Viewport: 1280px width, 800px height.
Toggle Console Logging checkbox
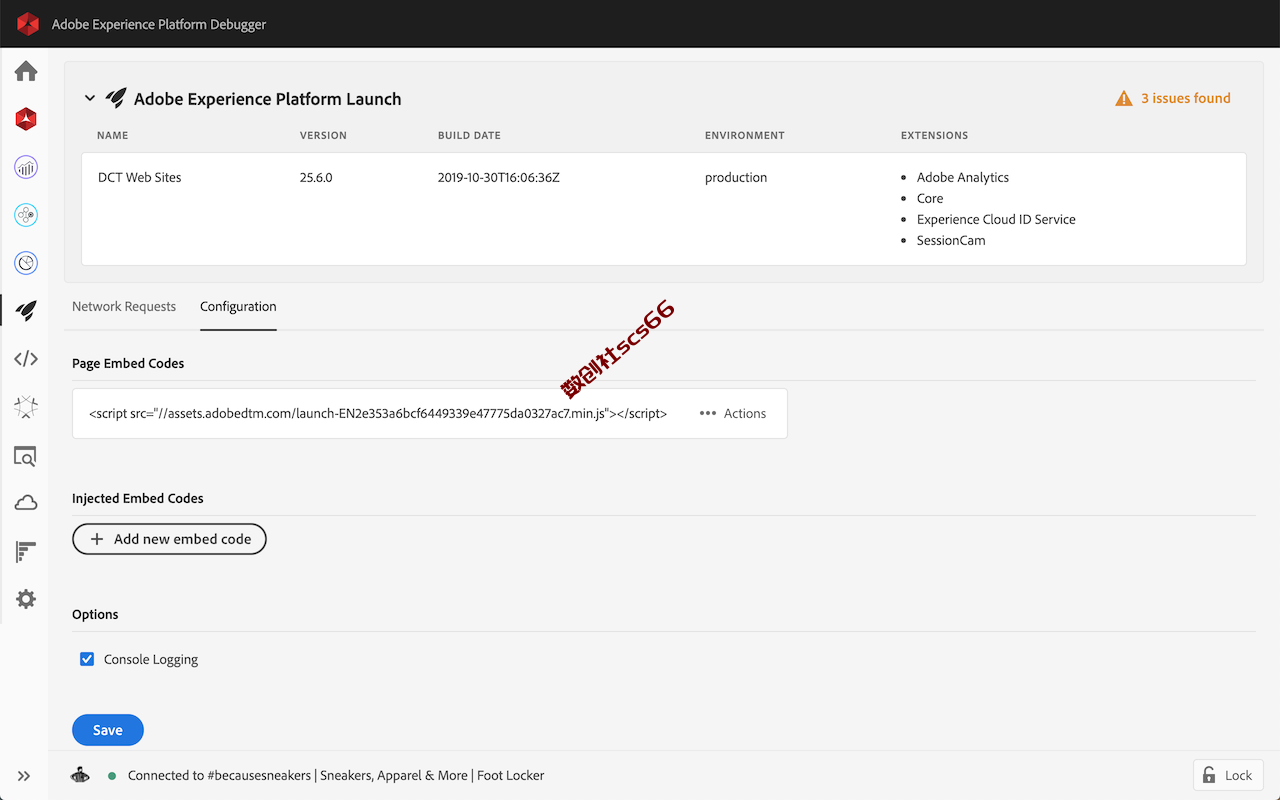click(87, 659)
